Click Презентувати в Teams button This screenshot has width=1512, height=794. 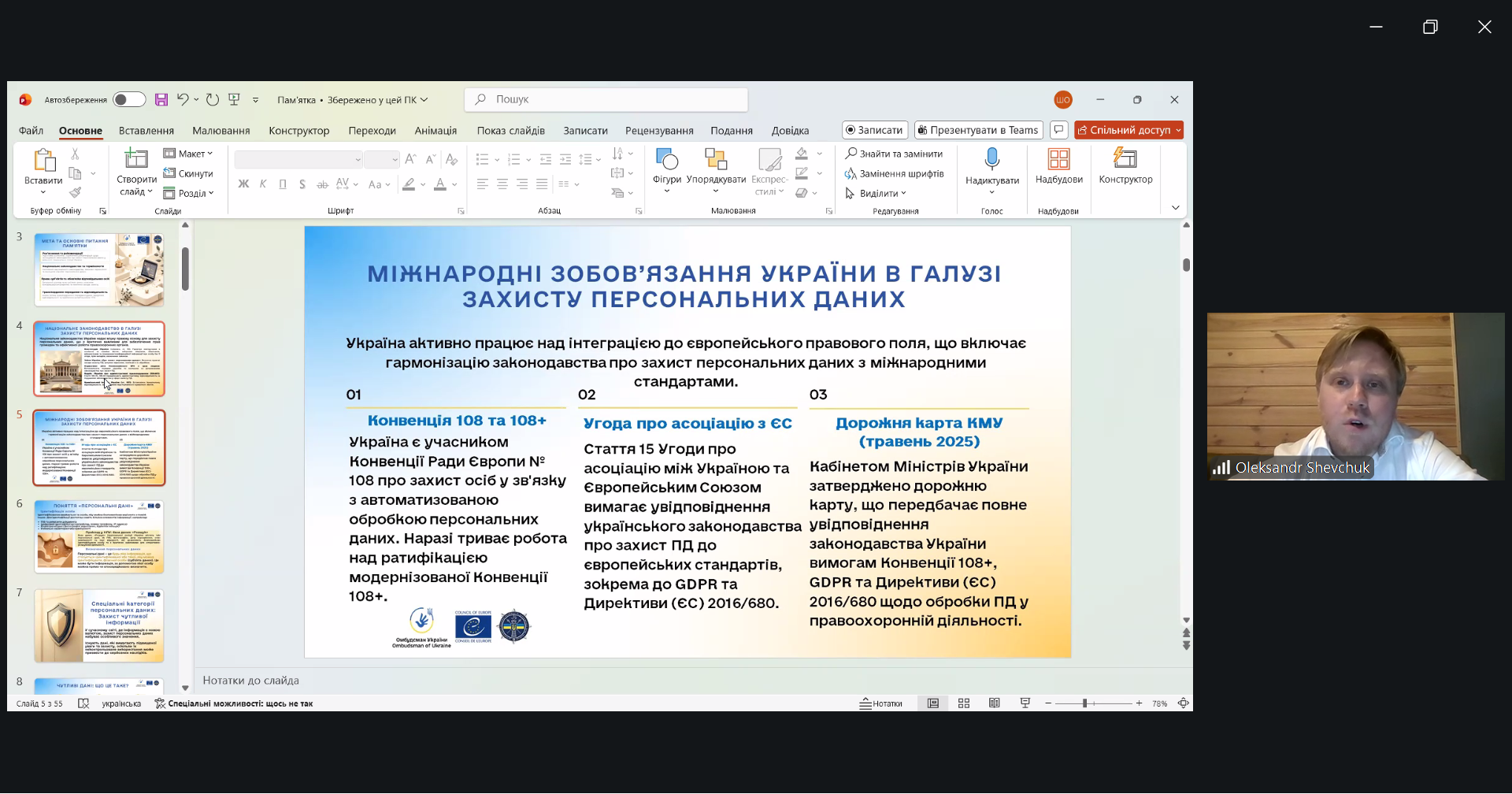point(978,130)
